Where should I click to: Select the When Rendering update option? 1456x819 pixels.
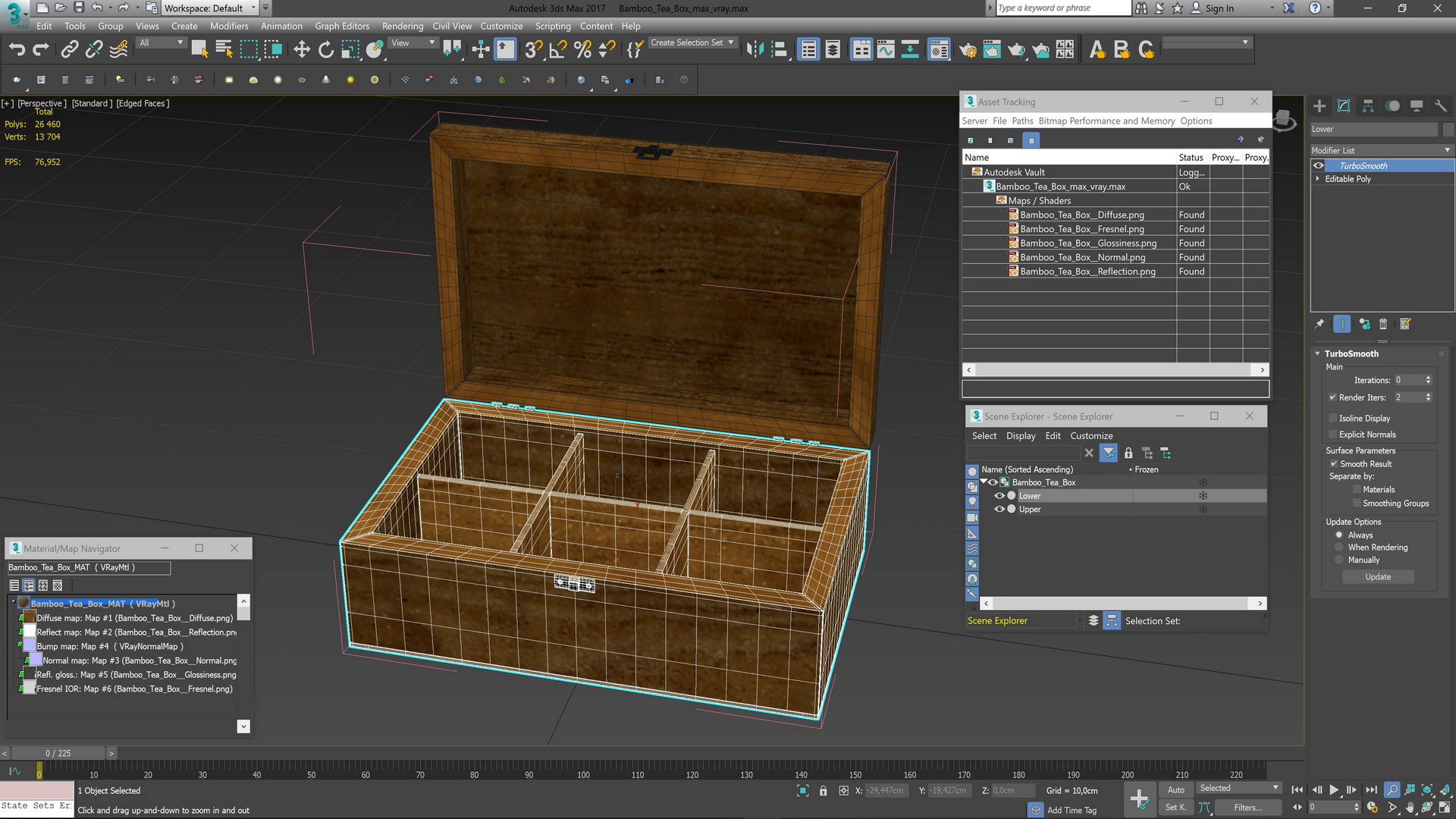pyautogui.click(x=1339, y=548)
